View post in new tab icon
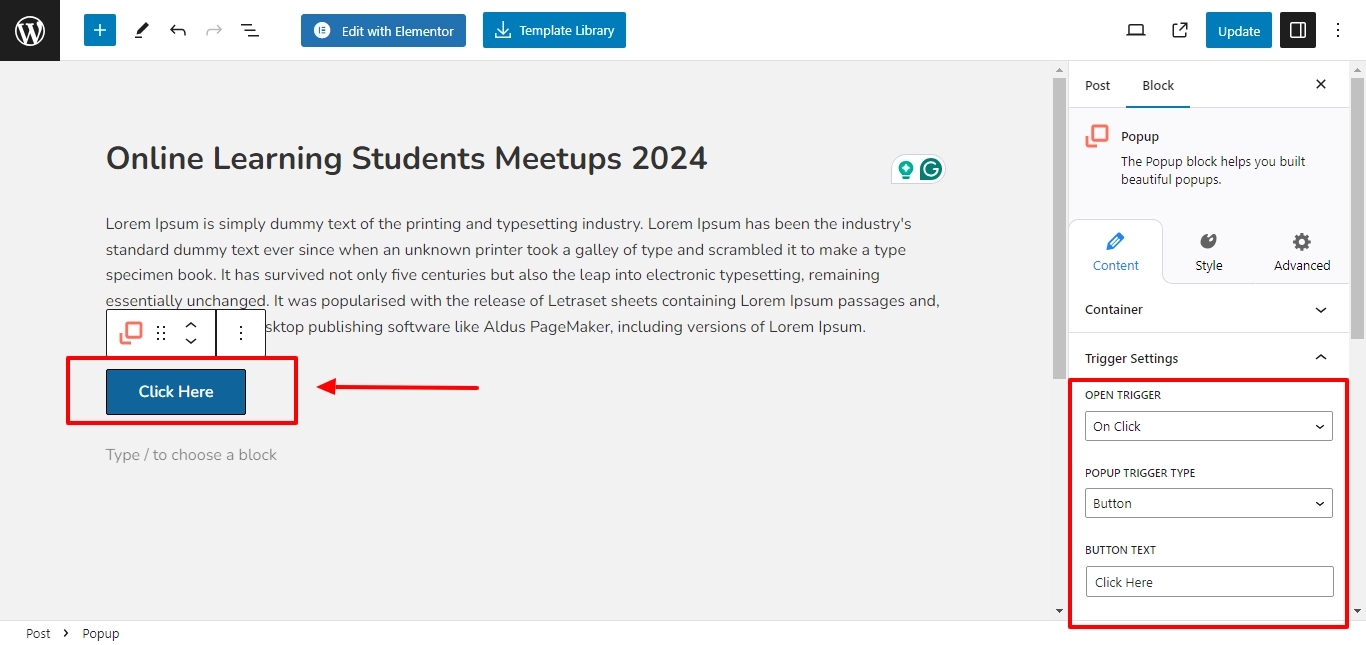Screen dimensions: 1366x645 (x=1180, y=31)
